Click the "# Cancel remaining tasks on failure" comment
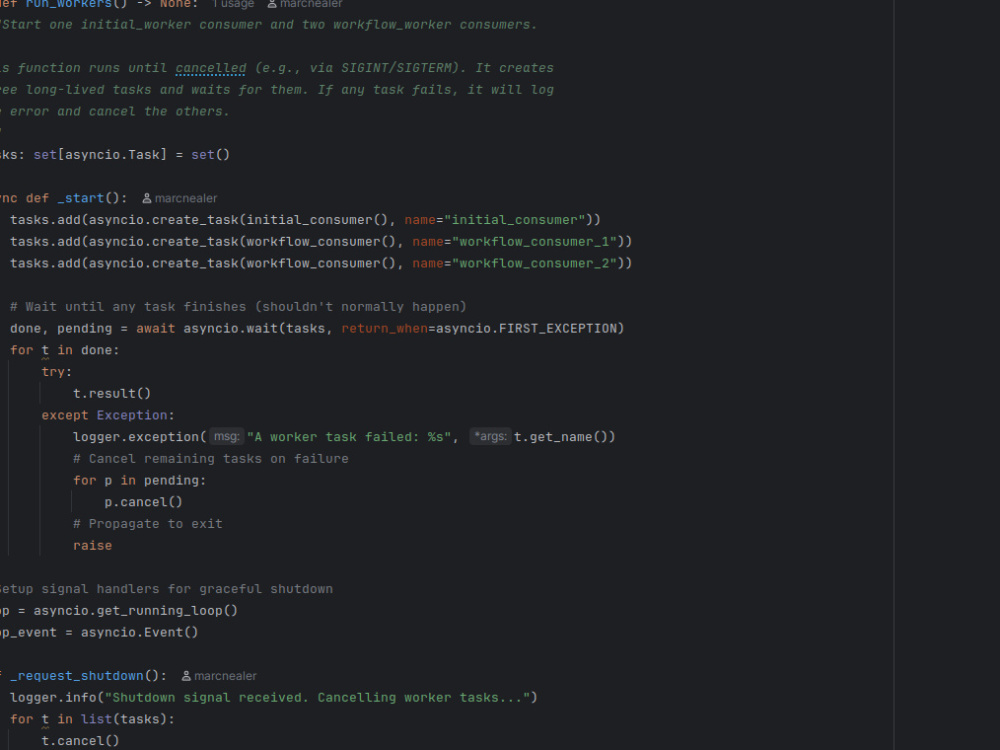This screenshot has height=750, width=1000. [210, 459]
